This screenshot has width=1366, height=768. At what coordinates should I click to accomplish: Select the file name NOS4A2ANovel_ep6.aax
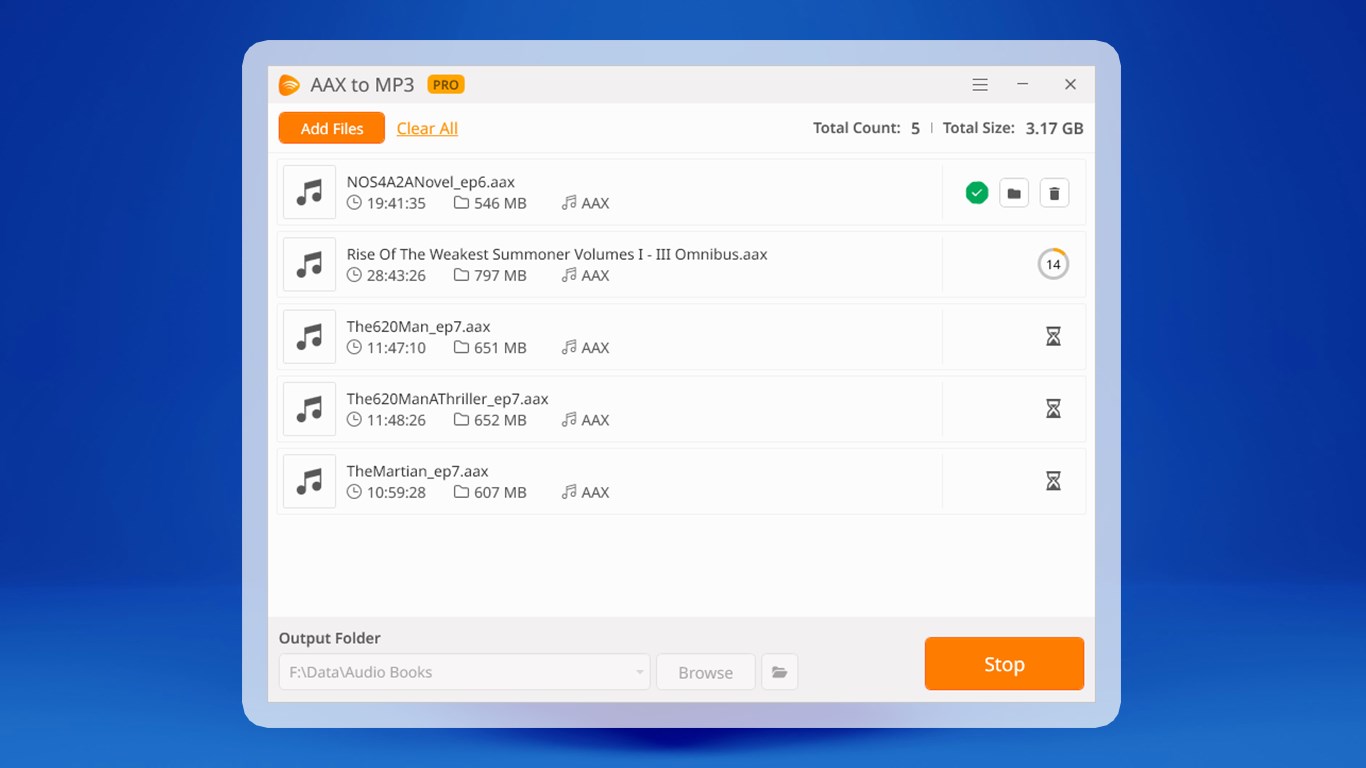tap(431, 182)
